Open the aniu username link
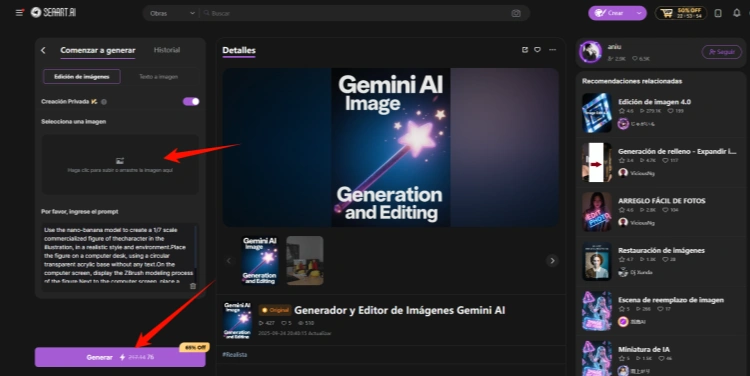The height and width of the screenshot is (376, 750). [614, 47]
